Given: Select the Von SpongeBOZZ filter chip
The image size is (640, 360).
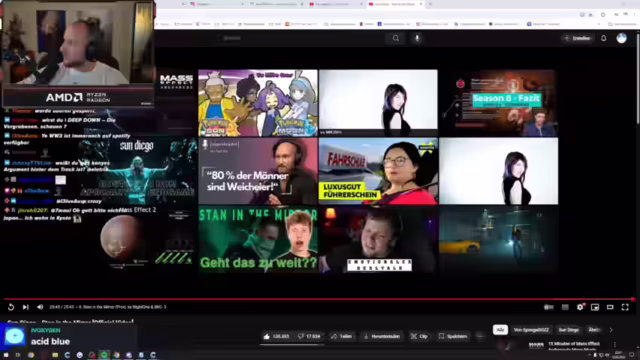Looking at the screenshot, I should pyautogui.click(x=531, y=330).
